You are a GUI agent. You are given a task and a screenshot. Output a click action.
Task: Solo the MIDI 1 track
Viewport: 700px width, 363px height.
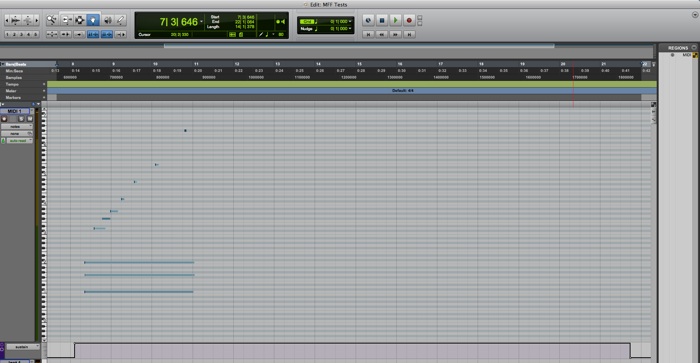pos(21,119)
